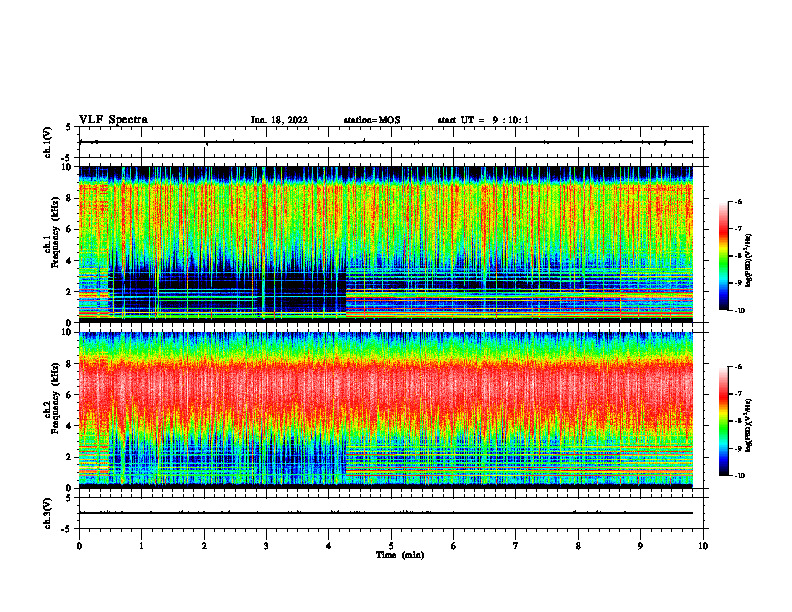Click the ch.2 frequency axis "8" tick label
This screenshot has height=612, width=792.
[x=69, y=364]
